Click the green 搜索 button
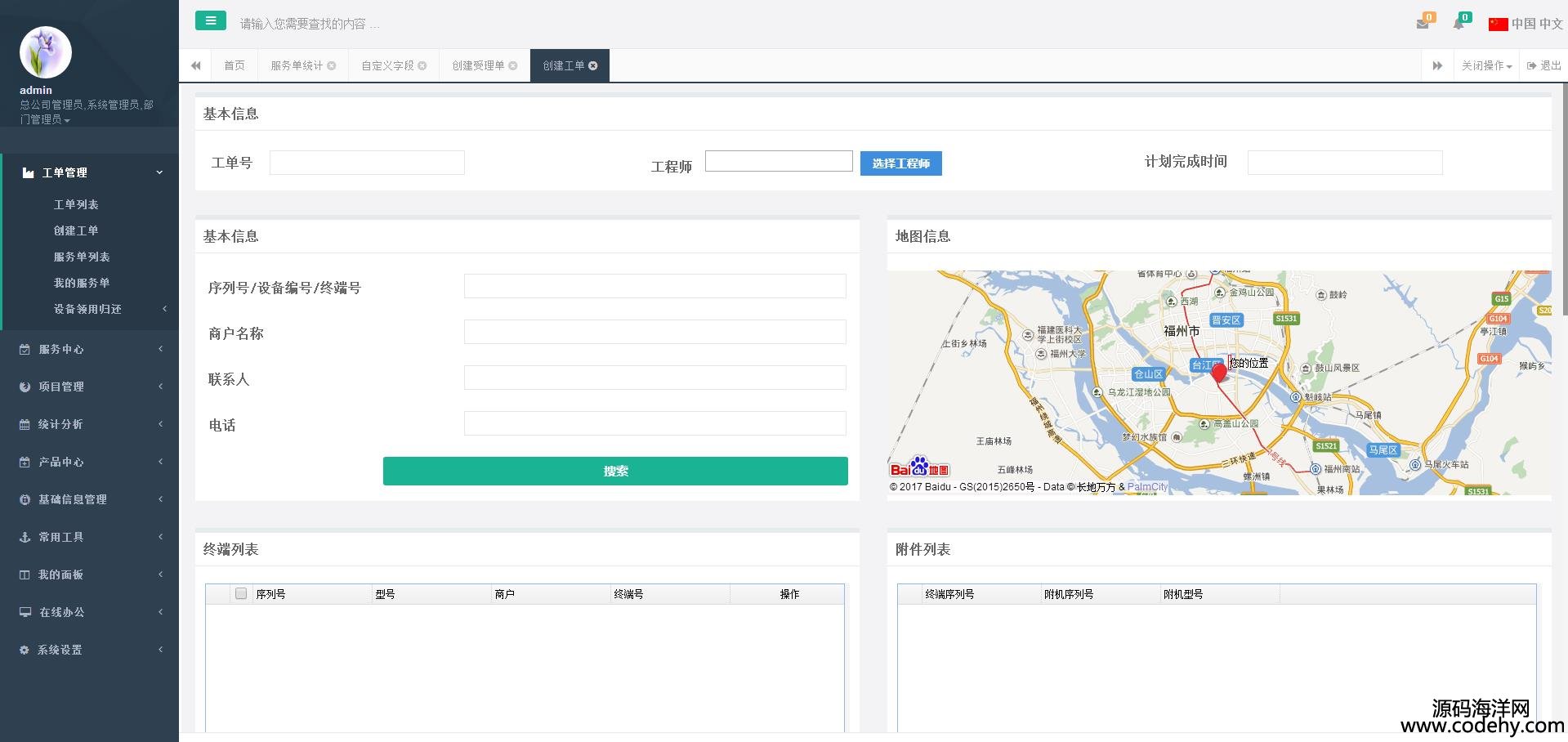This screenshot has width=1568, height=742. pyautogui.click(x=615, y=471)
